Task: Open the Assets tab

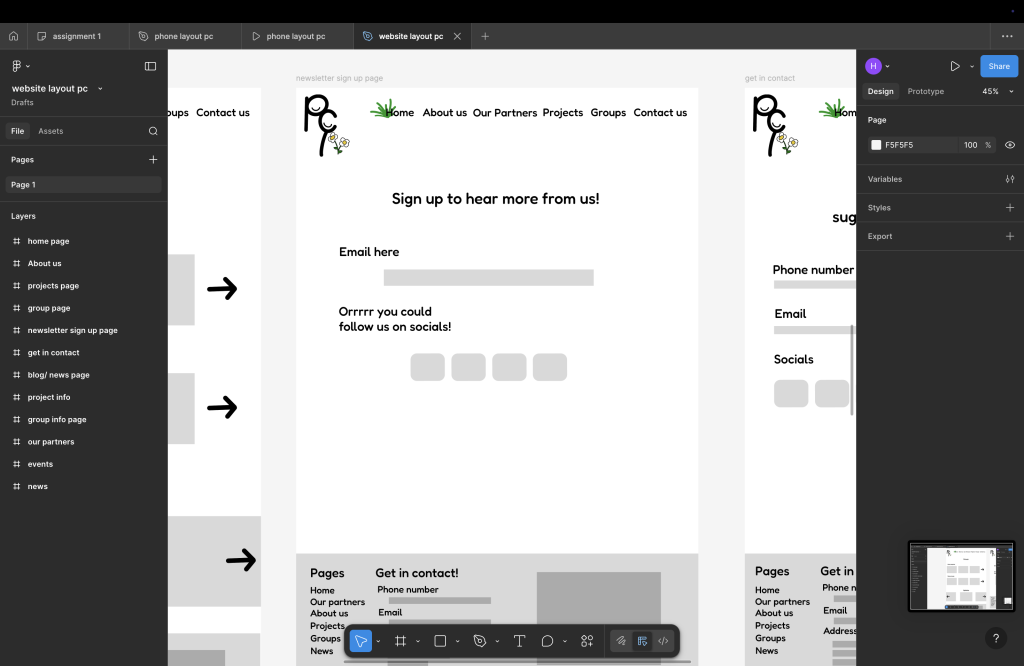Action: click(x=50, y=131)
